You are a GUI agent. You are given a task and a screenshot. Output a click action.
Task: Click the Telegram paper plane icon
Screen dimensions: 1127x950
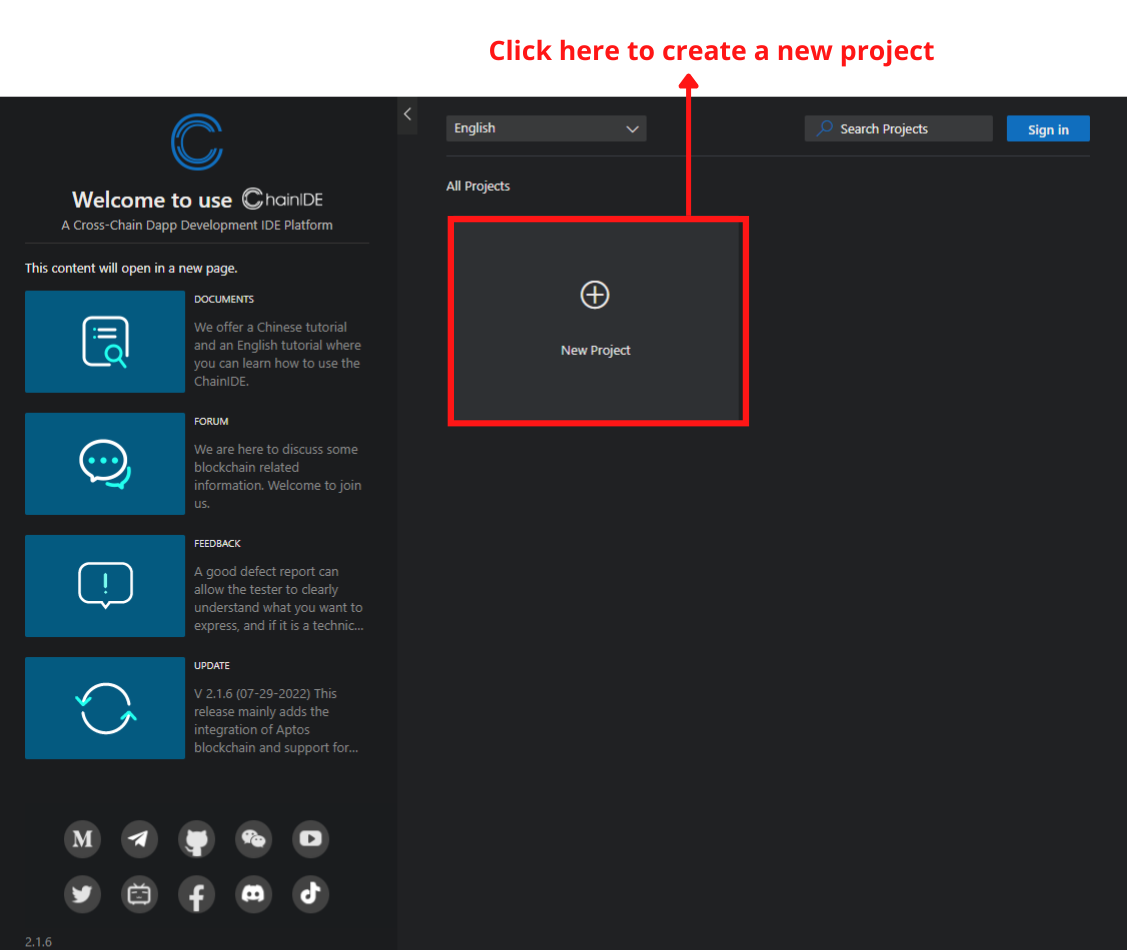(140, 839)
